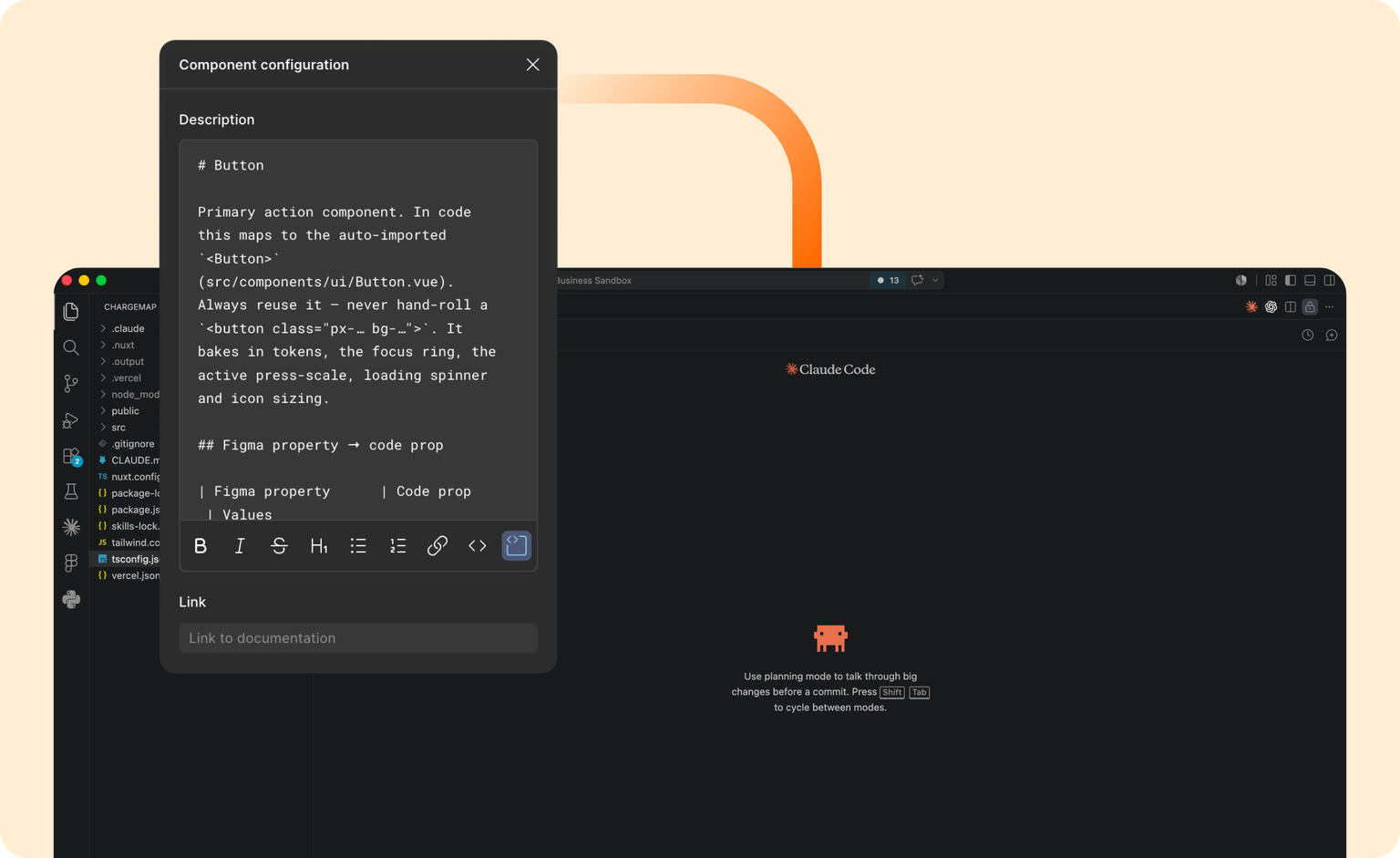Start a new chat with the plus bubble icon
The width and height of the screenshot is (1400, 858).
pyautogui.click(x=1332, y=335)
